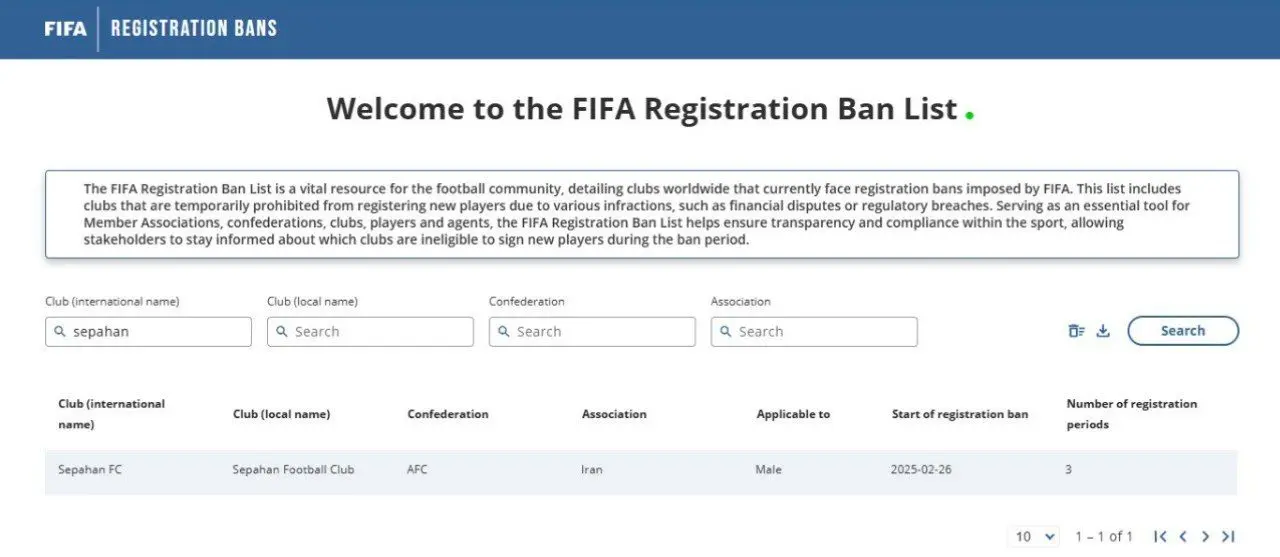Screen dimensions: 1280x557
Task: Click the Registration Bans header title
Action: pos(193,29)
